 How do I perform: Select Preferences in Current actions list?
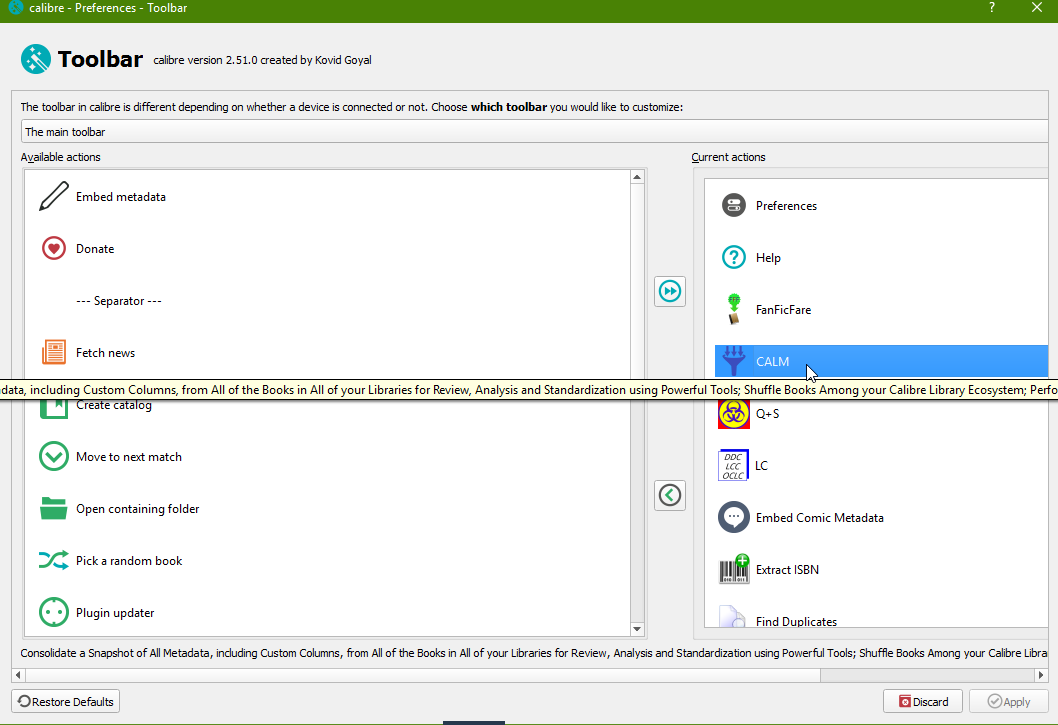point(881,205)
